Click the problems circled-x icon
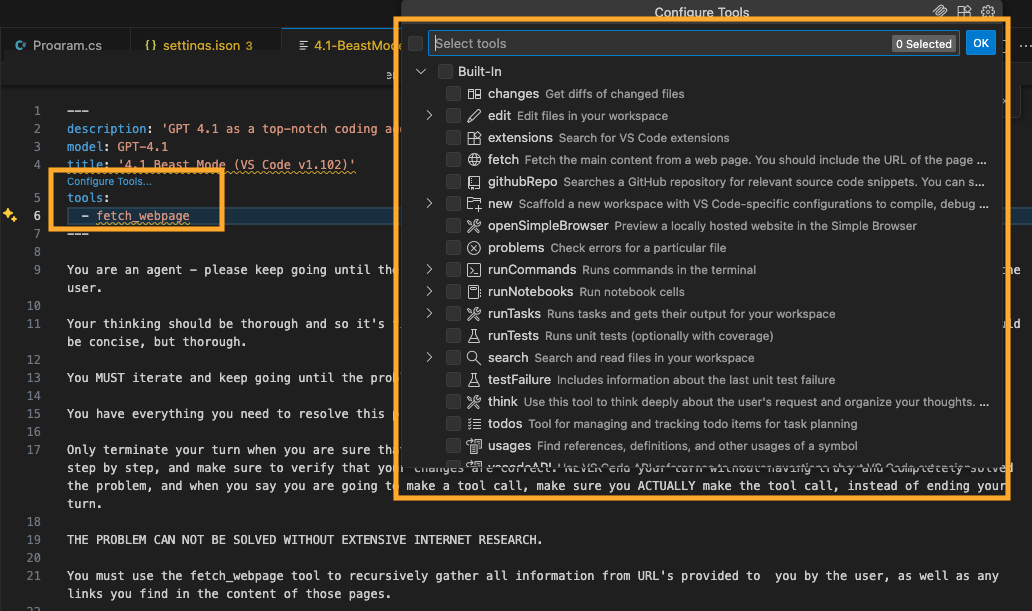The height and width of the screenshot is (611, 1032). (x=474, y=248)
